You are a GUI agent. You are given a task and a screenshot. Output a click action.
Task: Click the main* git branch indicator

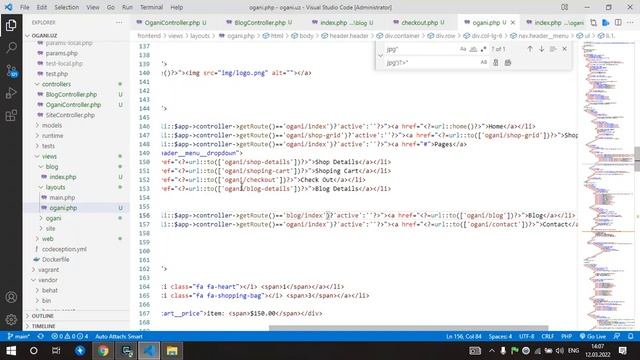(x=19, y=336)
